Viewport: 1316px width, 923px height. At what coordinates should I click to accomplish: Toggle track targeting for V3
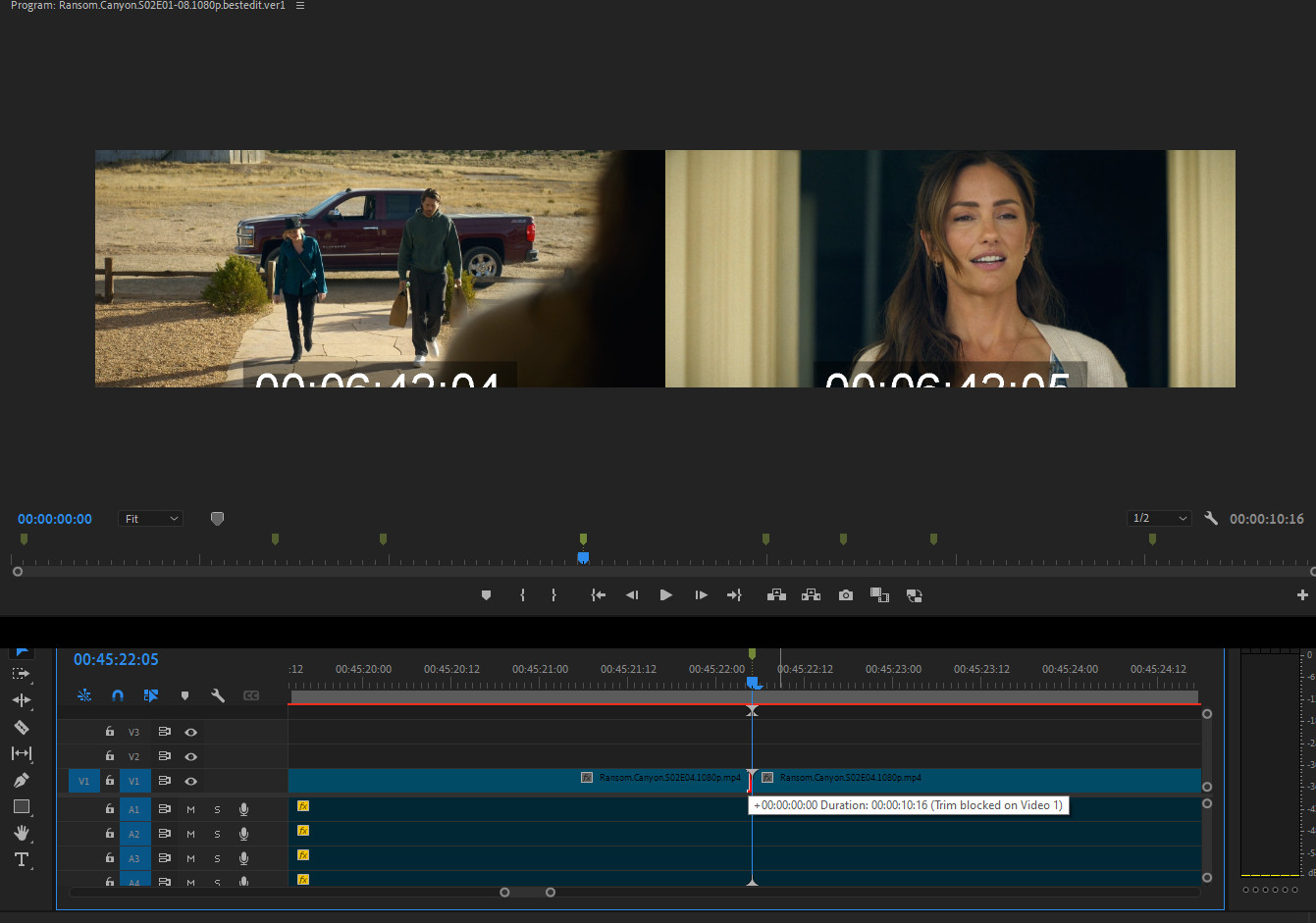(134, 732)
